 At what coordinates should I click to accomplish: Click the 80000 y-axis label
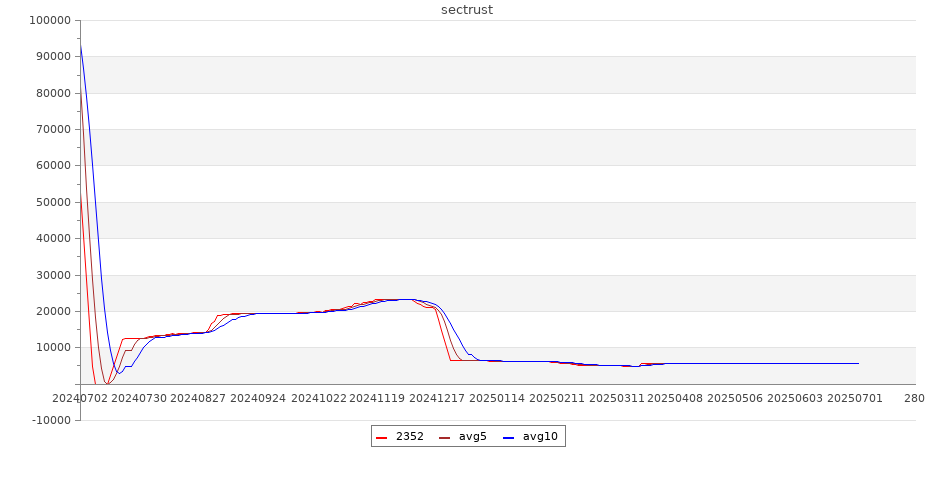53,93
